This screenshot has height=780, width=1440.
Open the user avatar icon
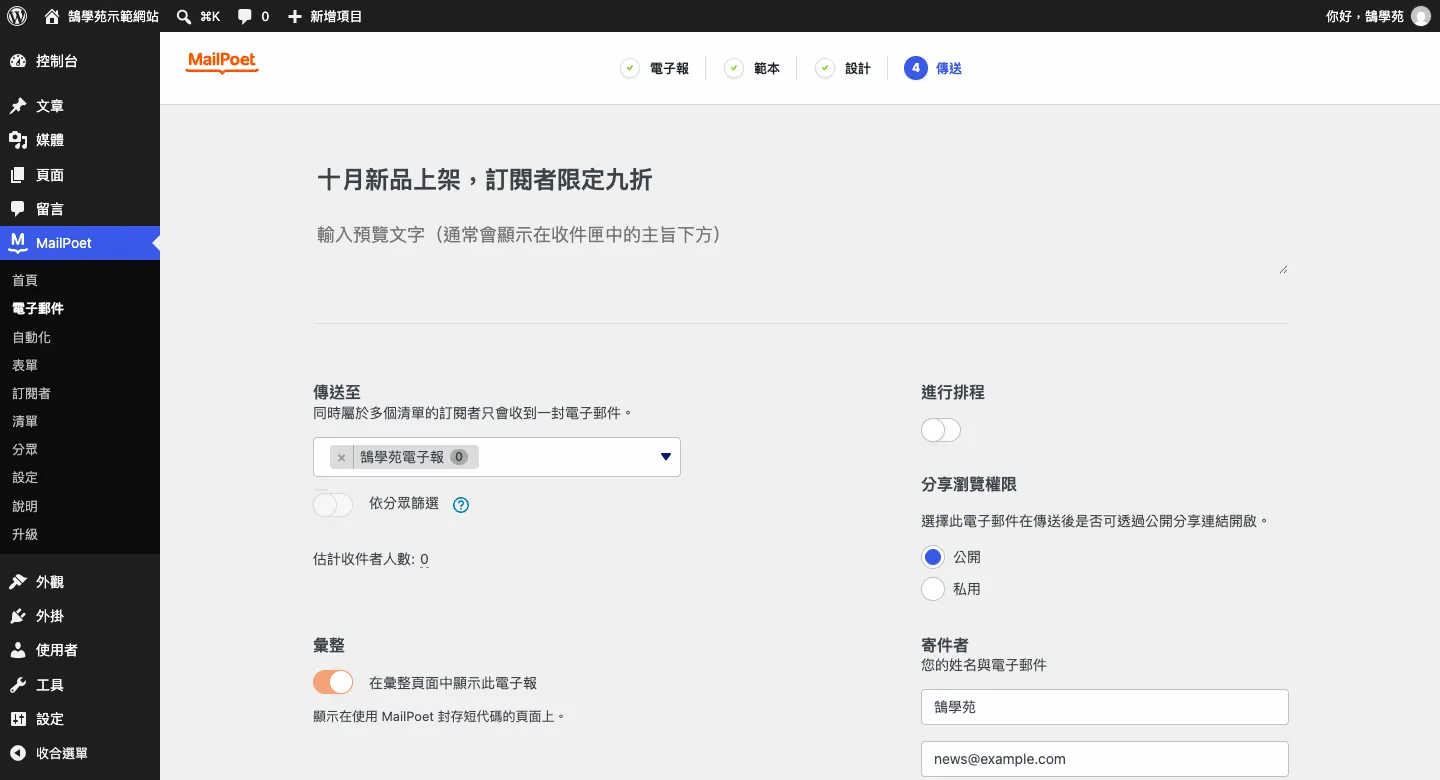point(1420,16)
